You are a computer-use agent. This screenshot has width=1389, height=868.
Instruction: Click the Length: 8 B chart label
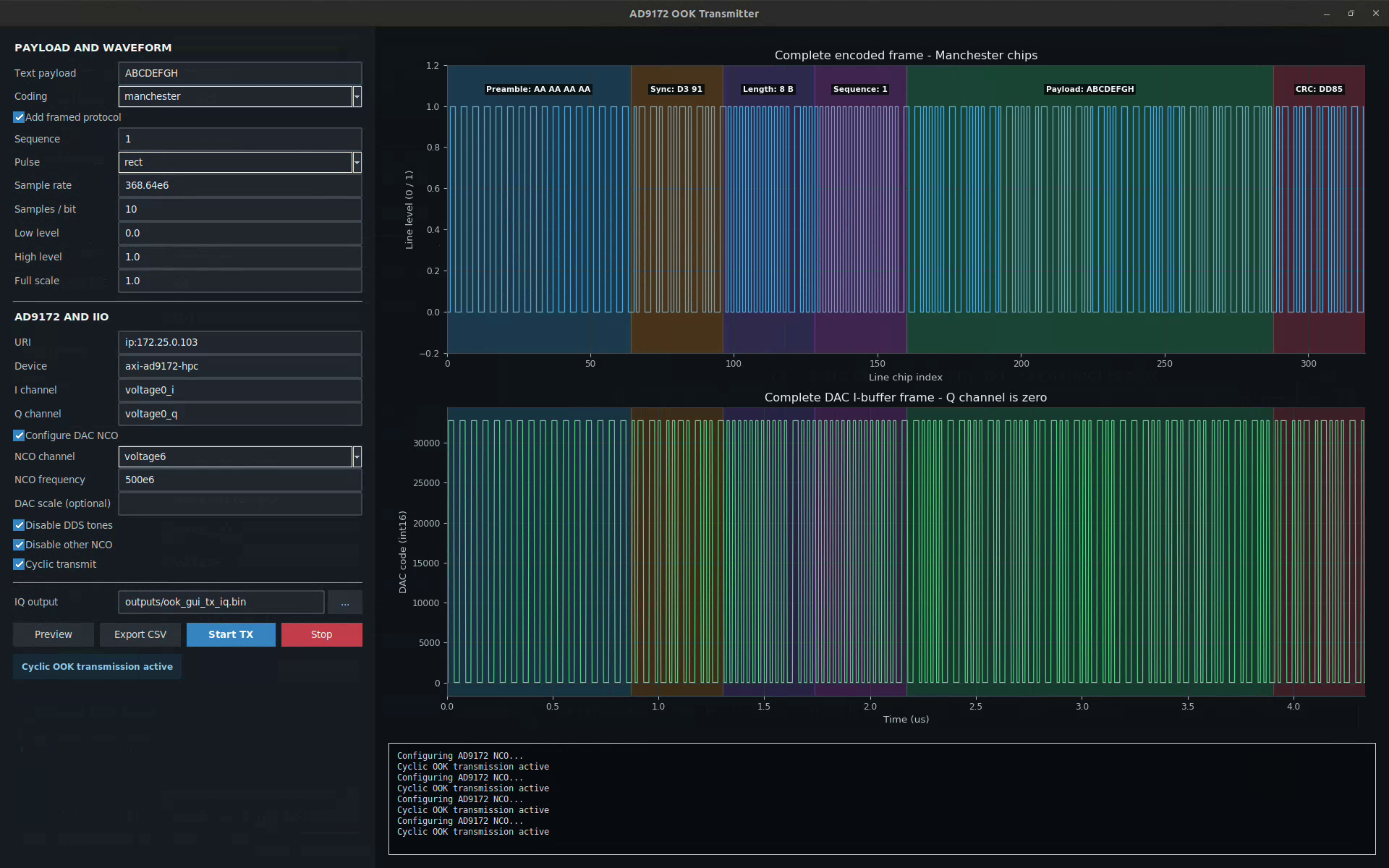(768, 89)
